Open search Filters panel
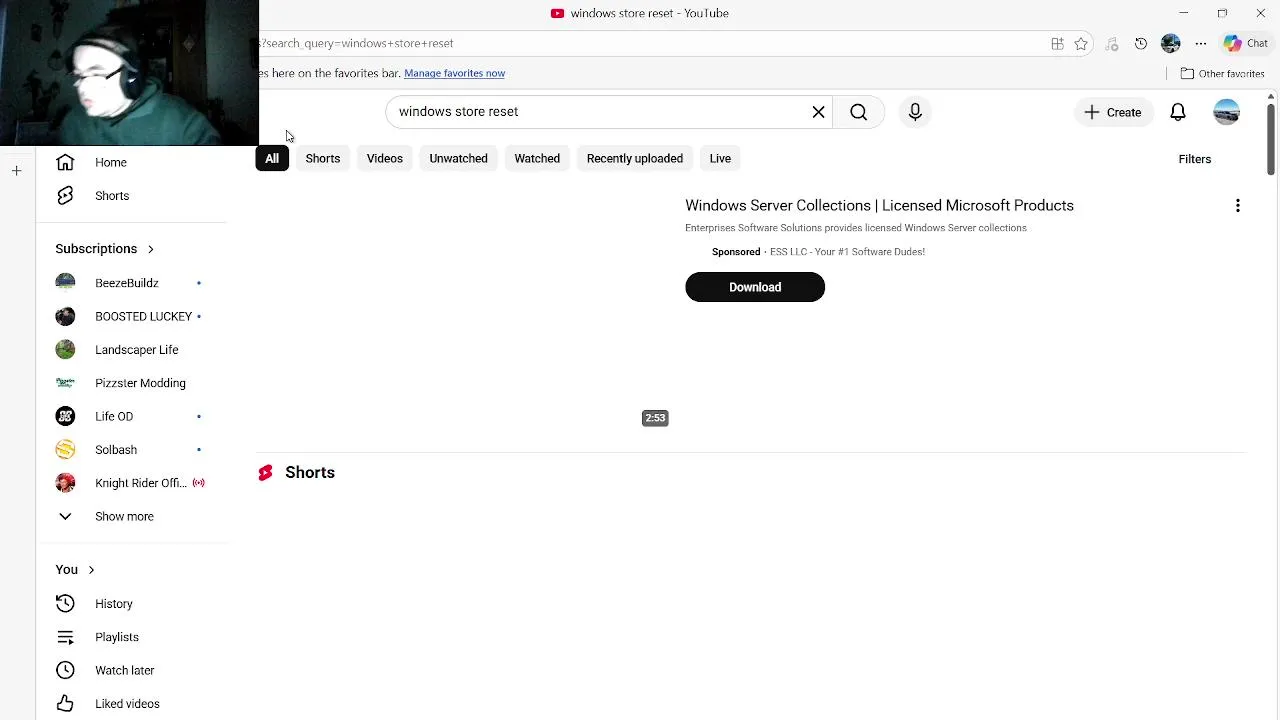 [x=1194, y=159]
